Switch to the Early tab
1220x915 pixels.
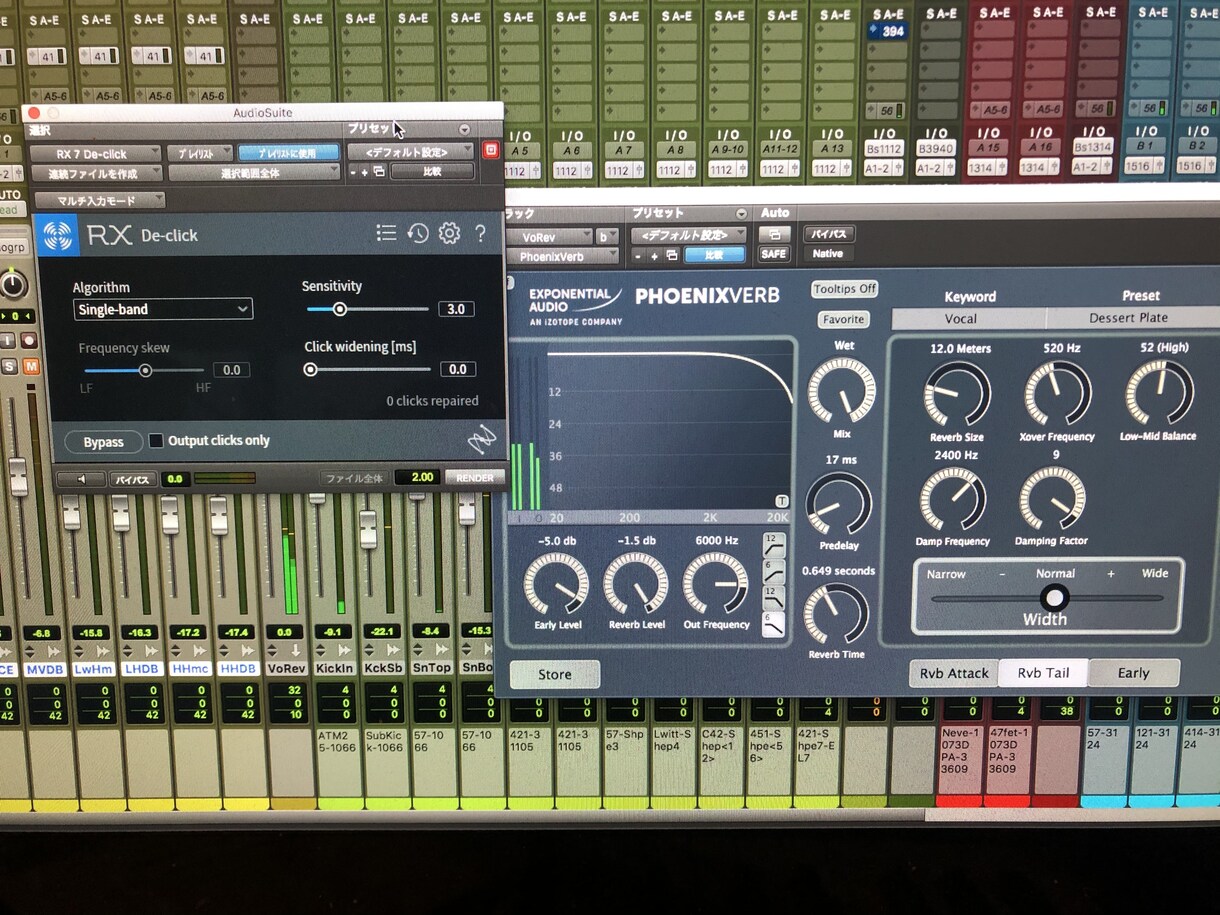(1133, 673)
